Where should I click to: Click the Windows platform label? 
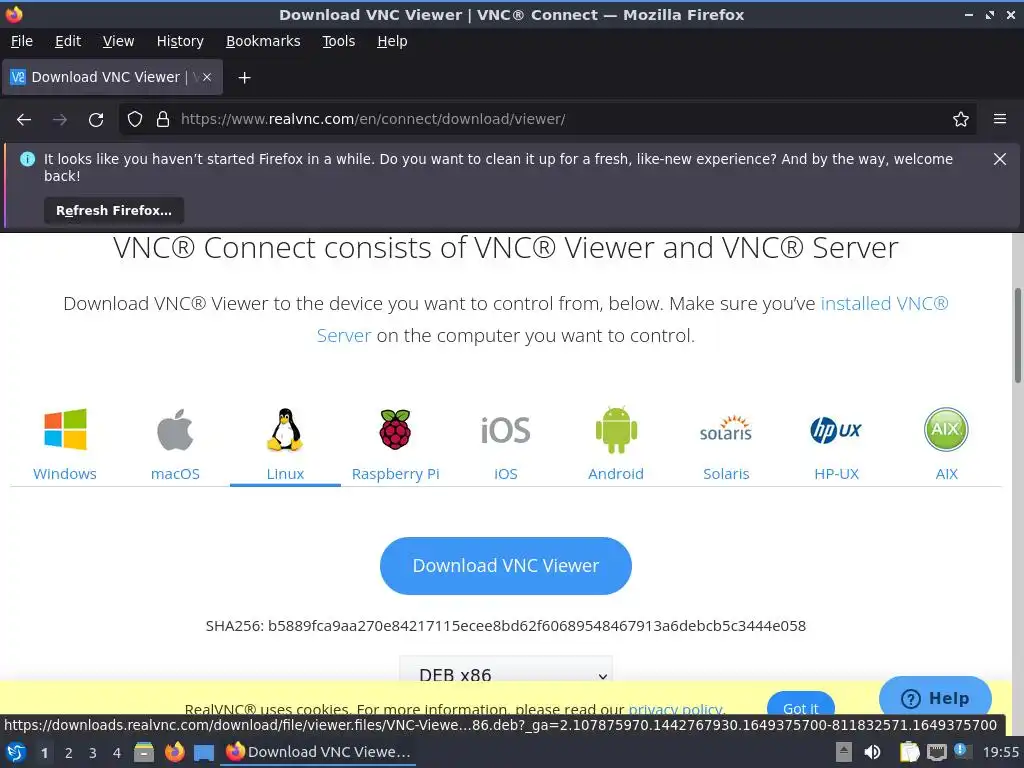pyautogui.click(x=65, y=474)
